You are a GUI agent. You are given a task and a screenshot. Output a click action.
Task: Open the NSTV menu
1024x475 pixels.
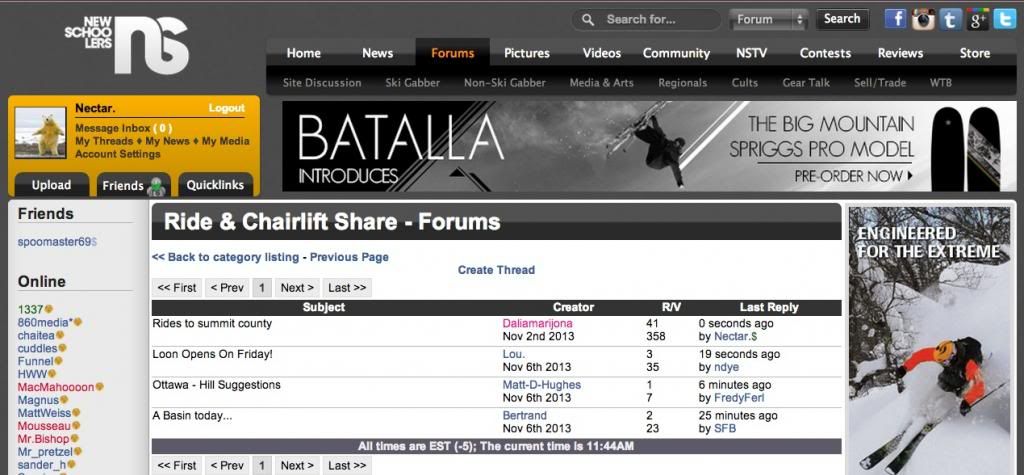(x=751, y=53)
